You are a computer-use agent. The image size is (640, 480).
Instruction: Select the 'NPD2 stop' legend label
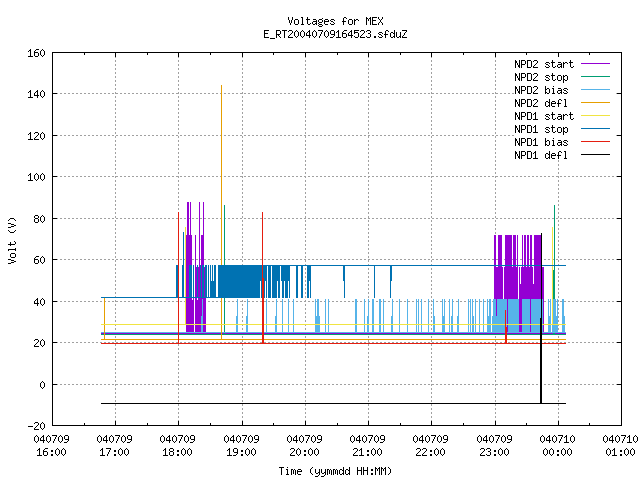(541, 77)
